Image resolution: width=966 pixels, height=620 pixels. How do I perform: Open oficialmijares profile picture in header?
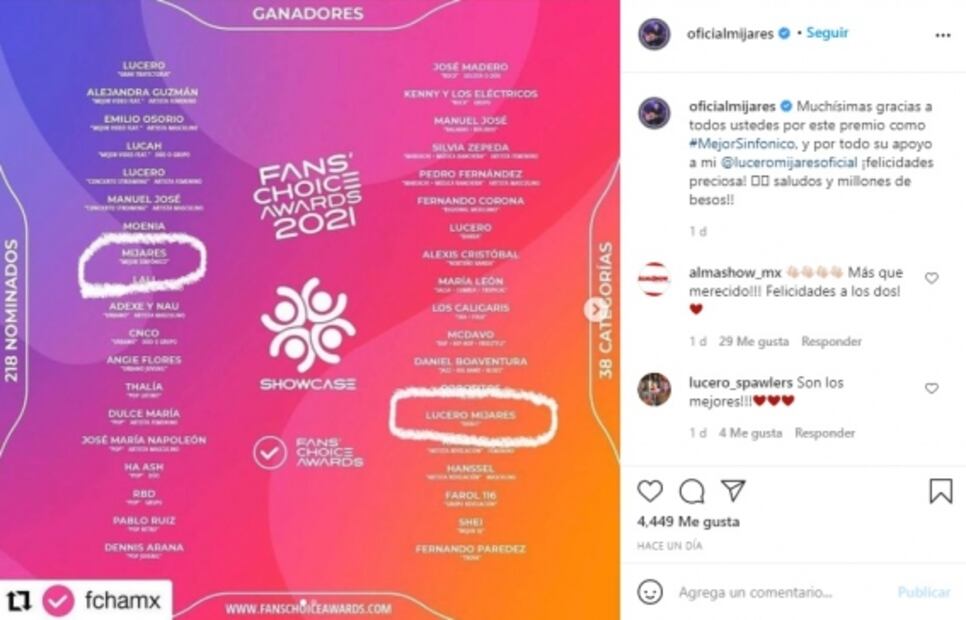(x=654, y=34)
